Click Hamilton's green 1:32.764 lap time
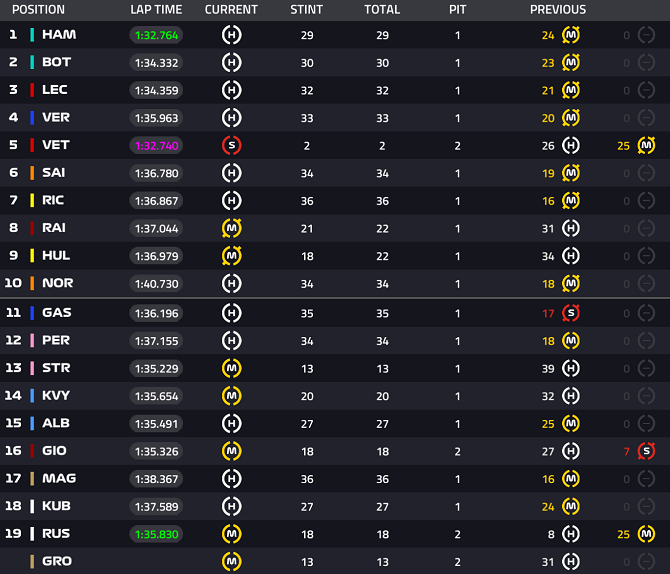 [156, 35]
